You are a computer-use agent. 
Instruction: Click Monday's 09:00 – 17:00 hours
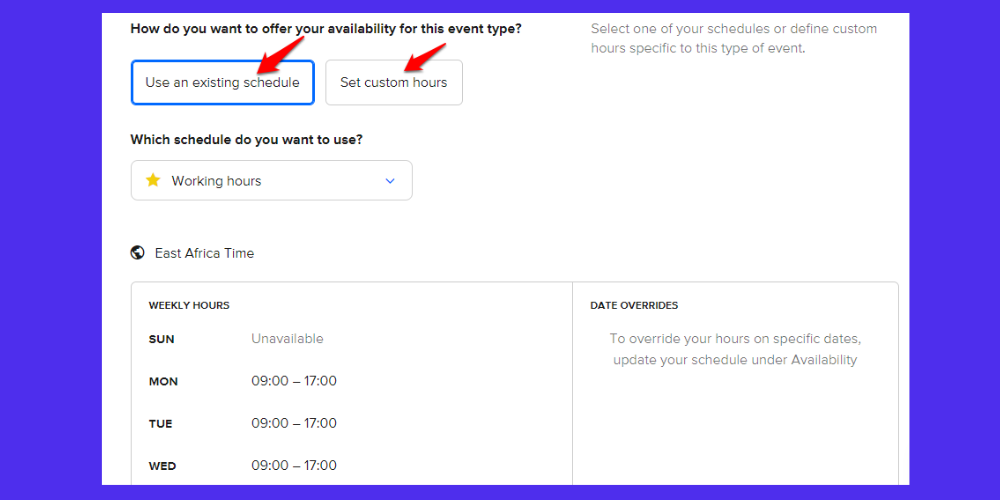pos(294,381)
